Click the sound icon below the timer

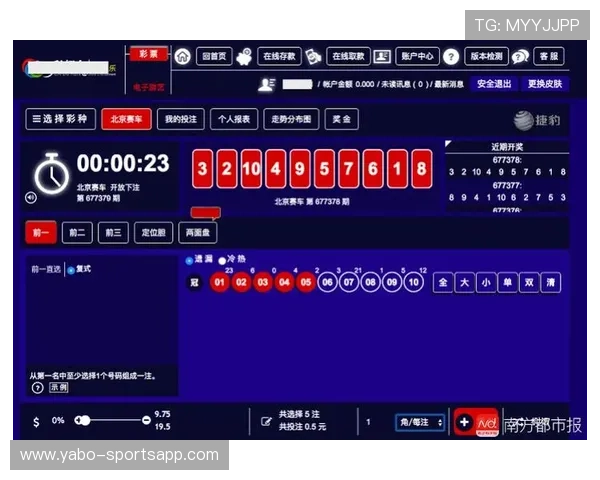[30, 197]
